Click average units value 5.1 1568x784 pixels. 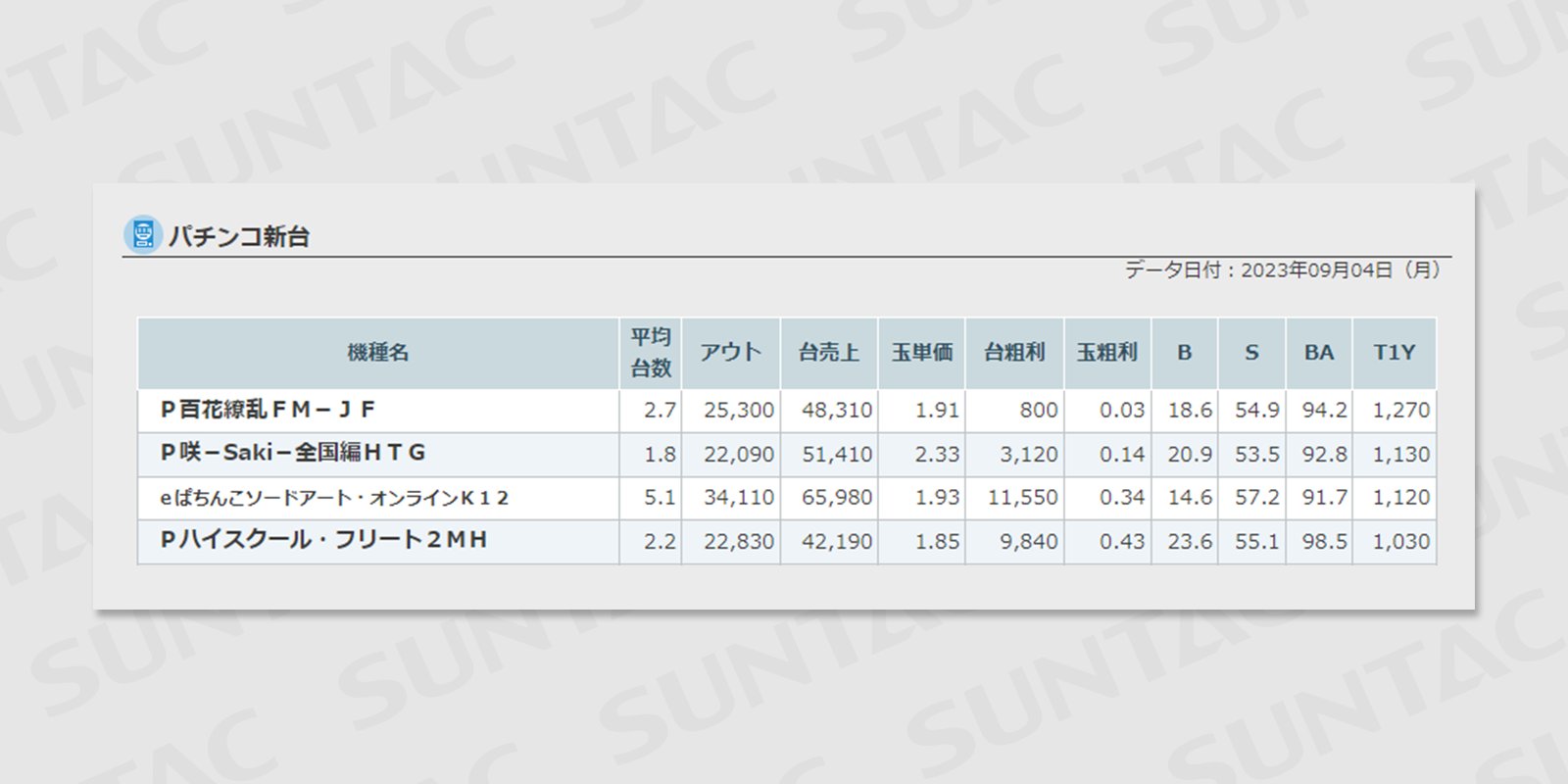(x=660, y=498)
